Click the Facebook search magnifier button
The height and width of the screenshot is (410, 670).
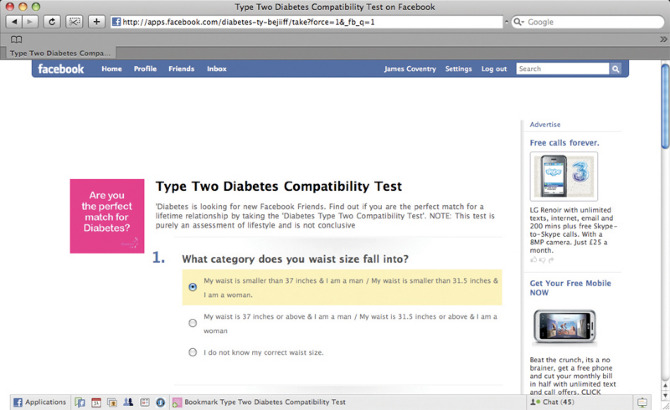(615, 69)
